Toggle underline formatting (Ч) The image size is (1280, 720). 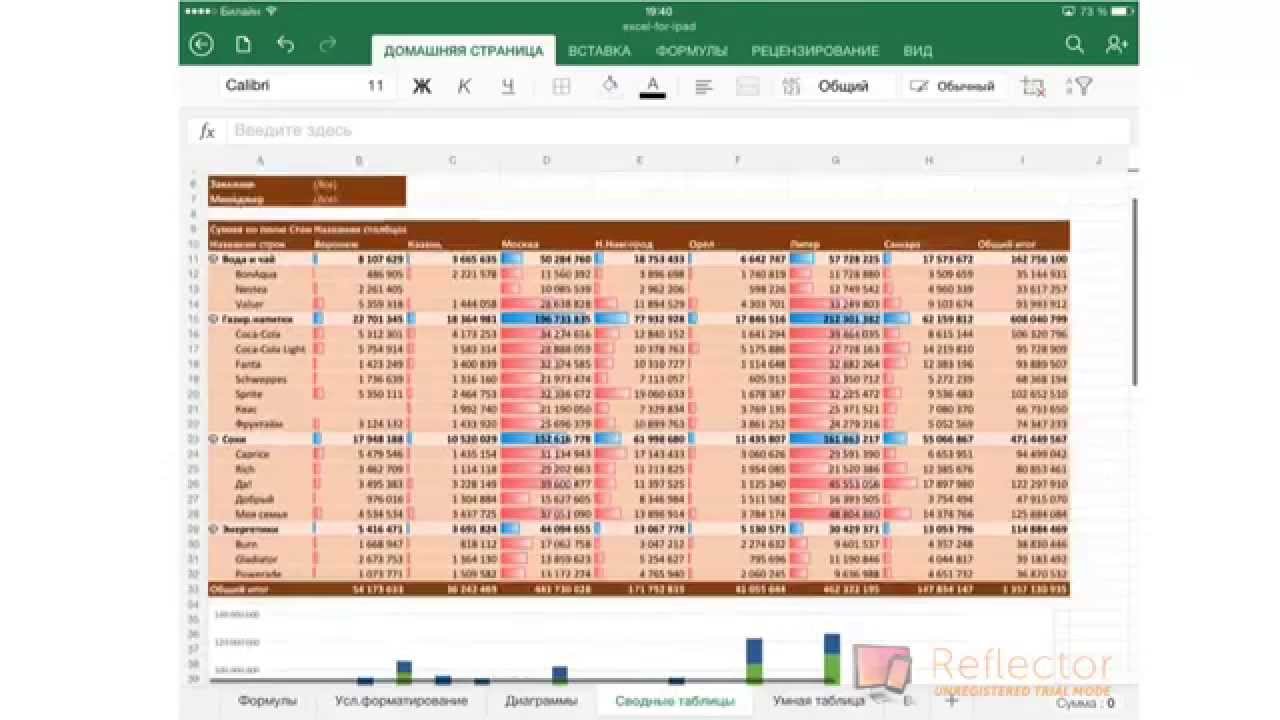pyautogui.click(x=508, y=86)
